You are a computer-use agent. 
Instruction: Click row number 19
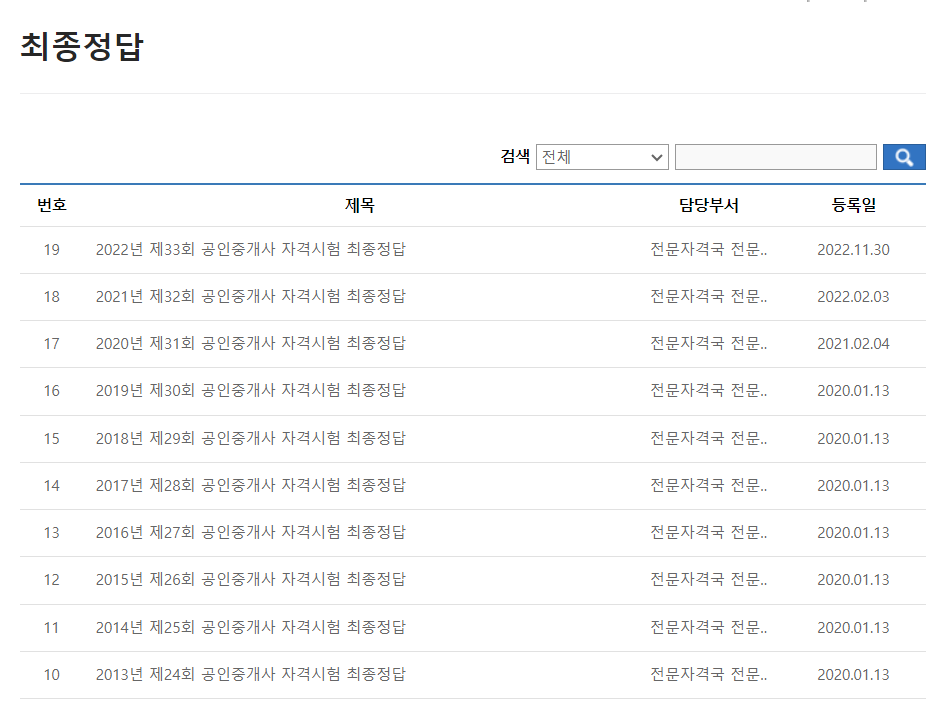click(x=52, y=250)
